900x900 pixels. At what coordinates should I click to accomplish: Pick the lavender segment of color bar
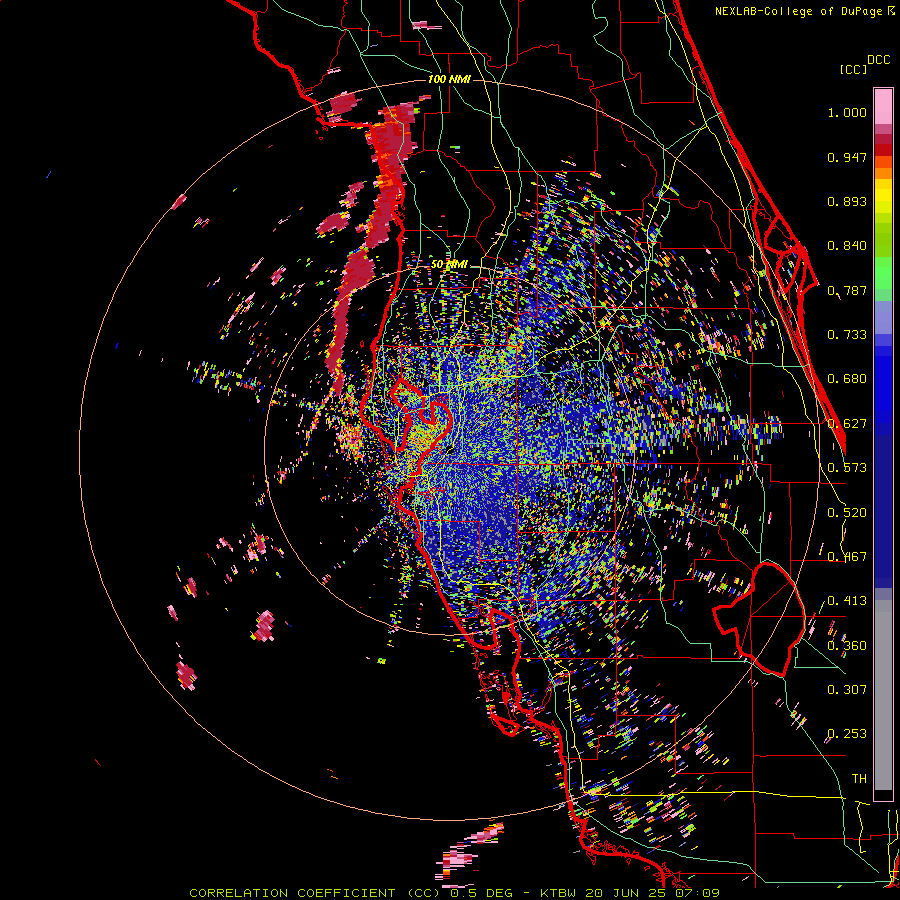point(883,317)
